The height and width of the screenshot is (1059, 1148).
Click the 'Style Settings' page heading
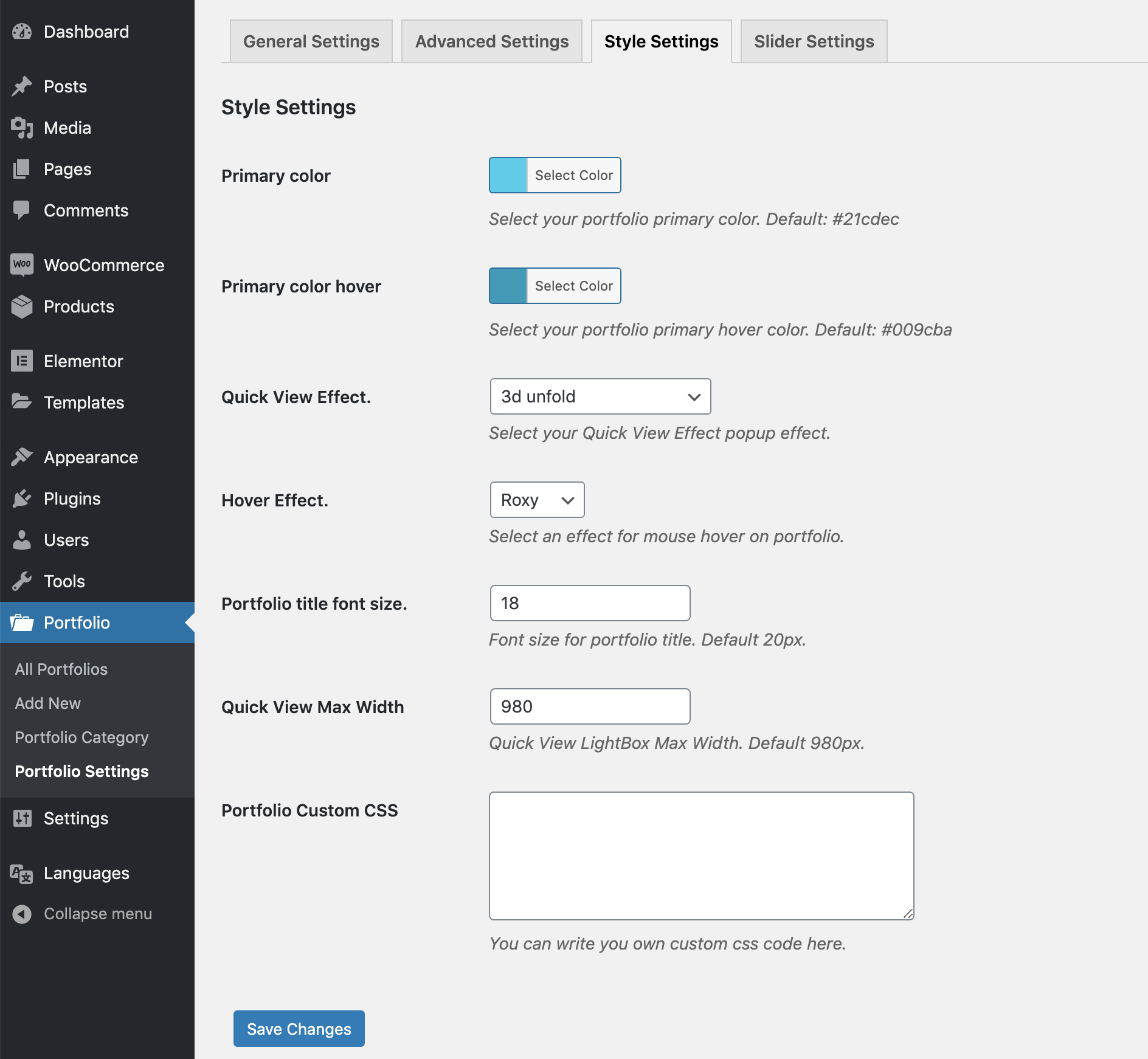click(289, 107)
